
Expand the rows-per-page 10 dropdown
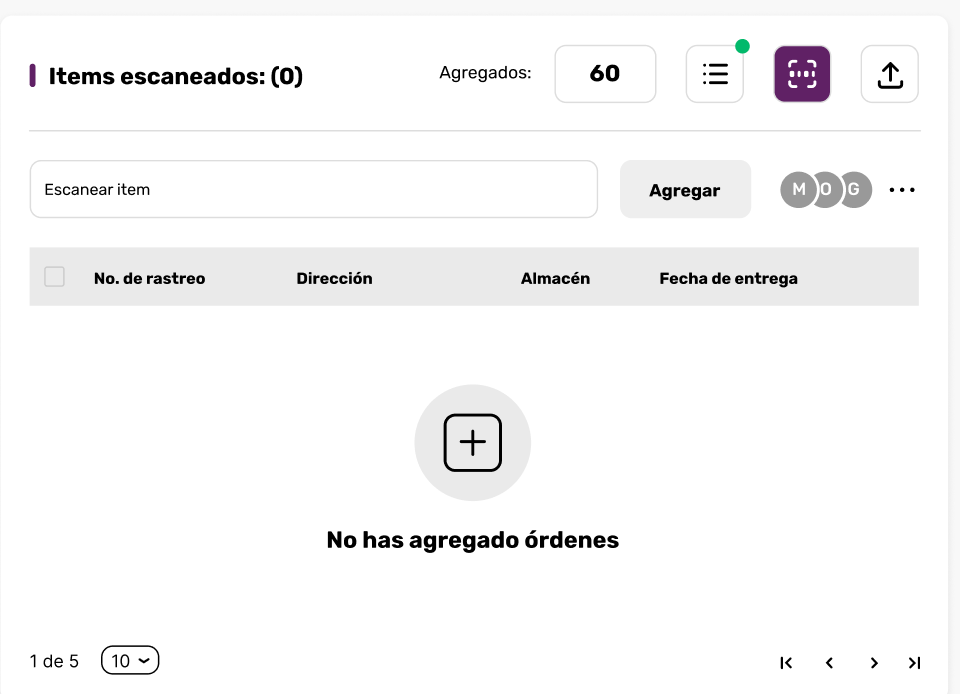click(130, 660)
